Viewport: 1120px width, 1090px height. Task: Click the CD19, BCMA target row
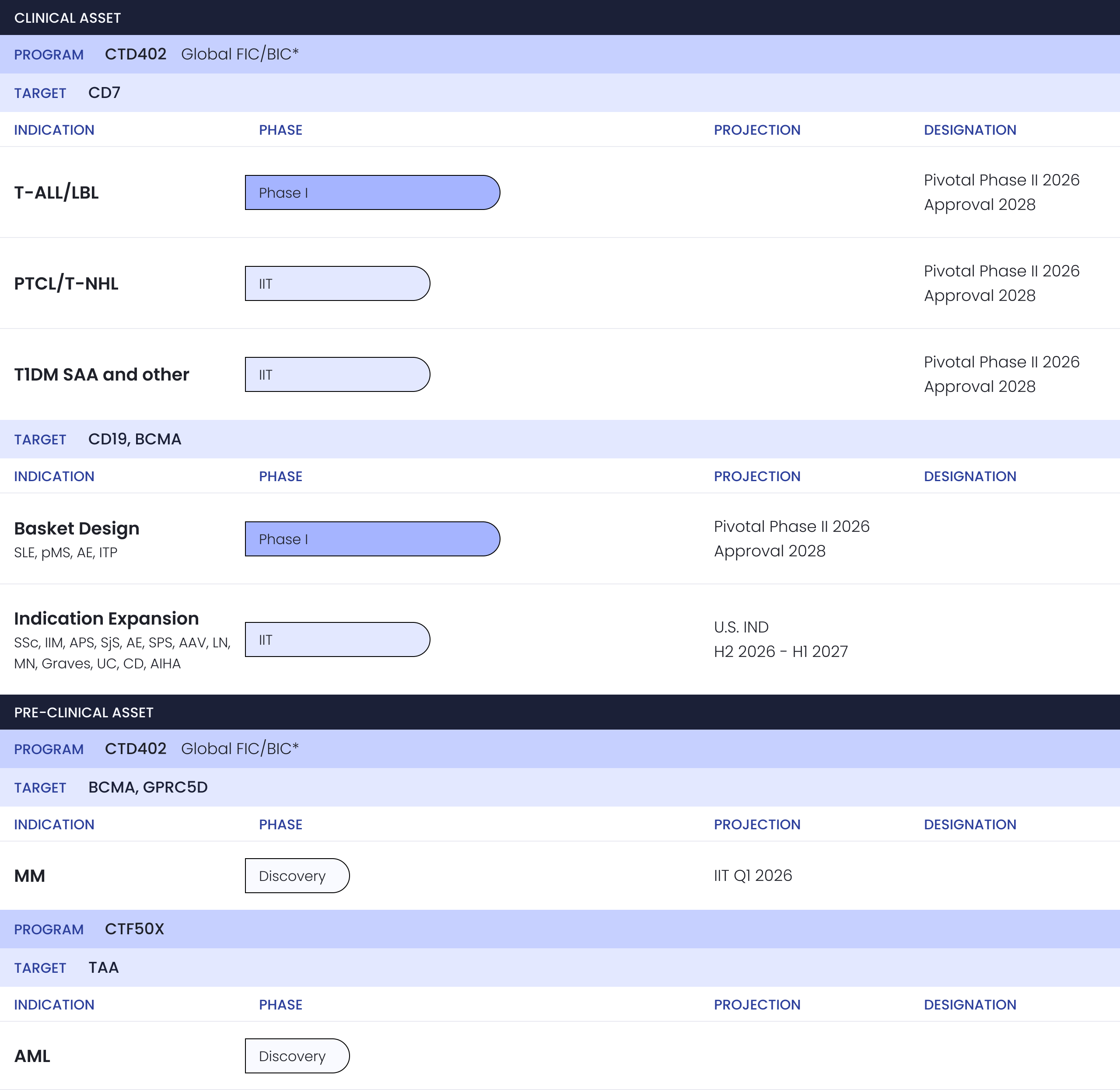point(135,439)
